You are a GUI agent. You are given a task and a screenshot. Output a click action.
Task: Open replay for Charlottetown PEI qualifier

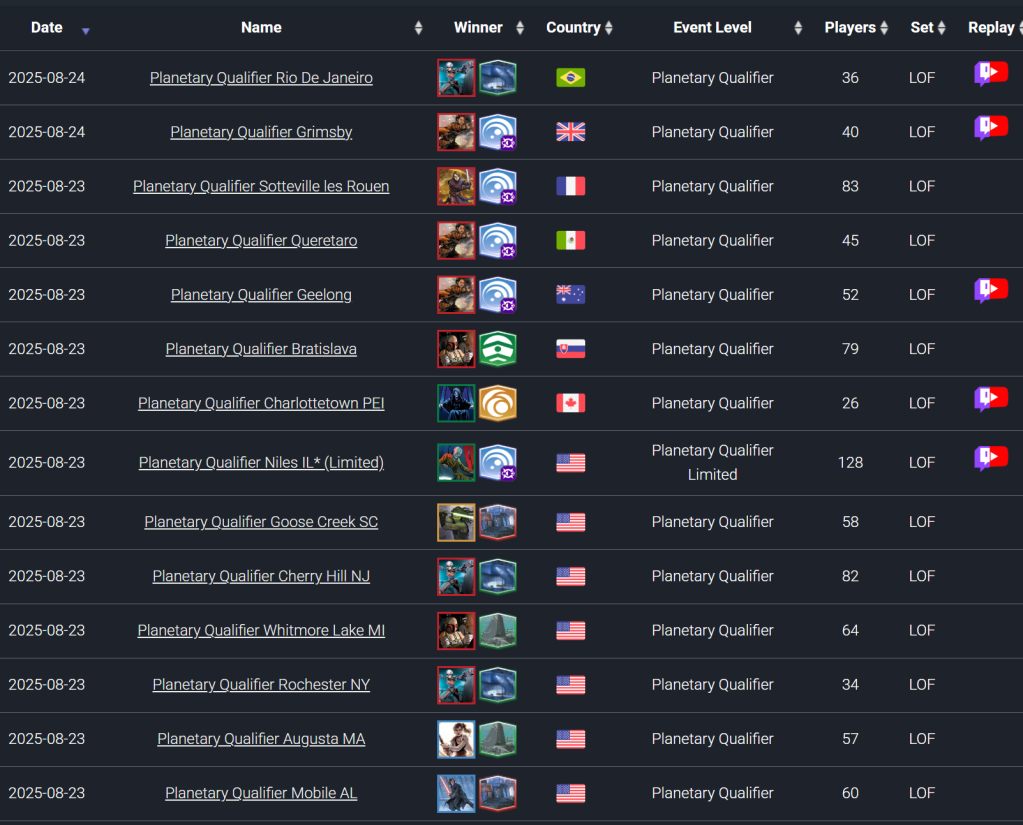click(990, 399)
